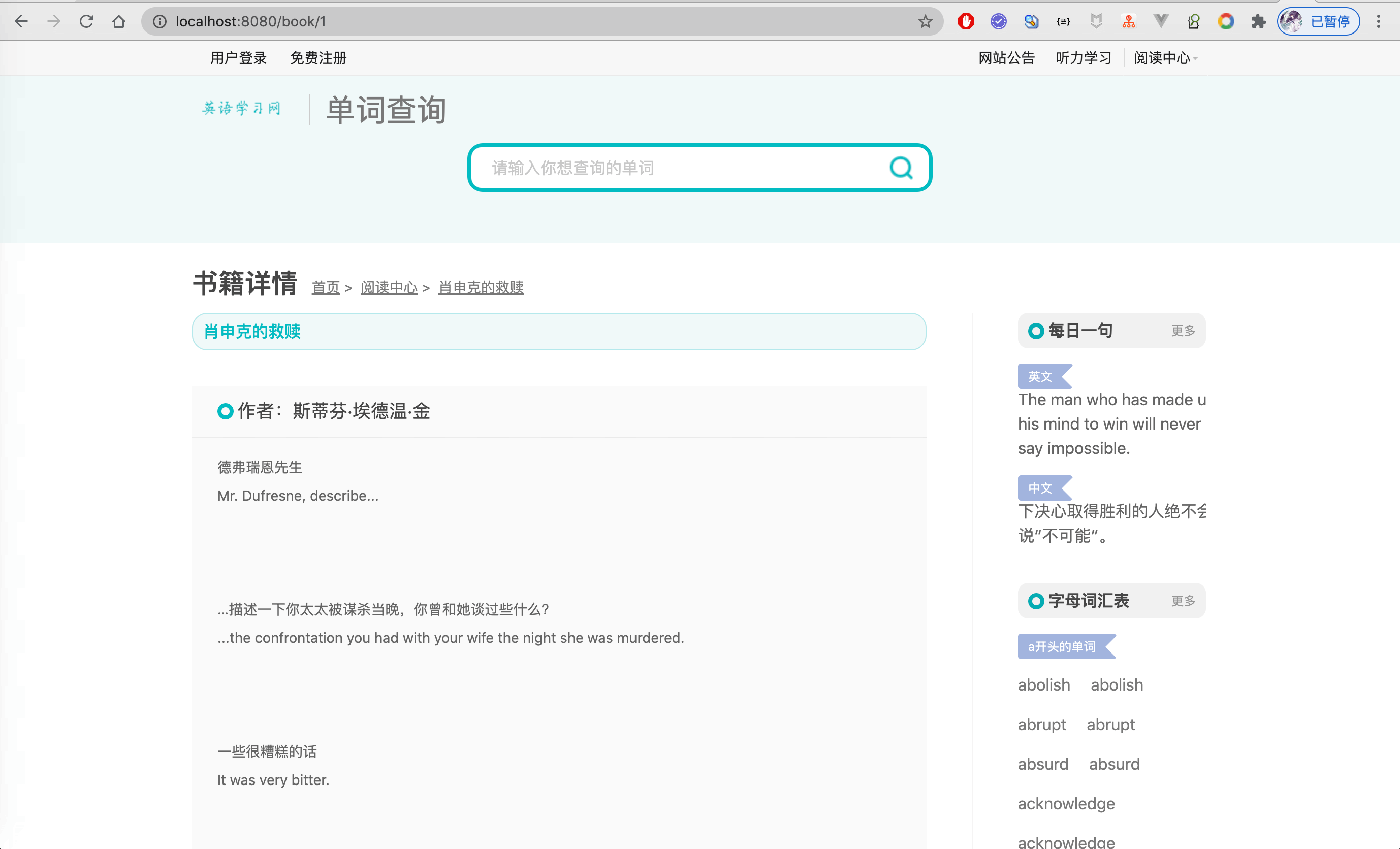Open Chrome three-dot menu
This screenshot has width=1400, height=849.
1378,21
